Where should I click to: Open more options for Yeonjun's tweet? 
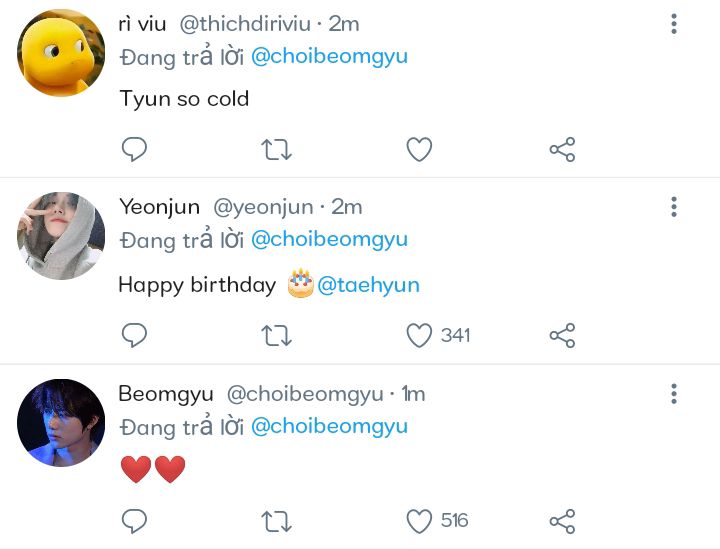click(674, 207)
